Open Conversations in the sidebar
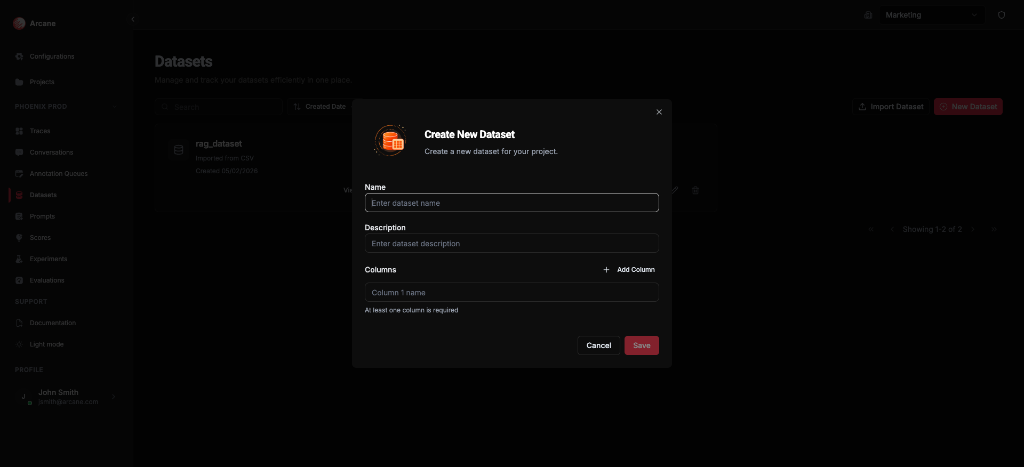The width and height of the screenshot is (1024, 467). tap(51, 152)
